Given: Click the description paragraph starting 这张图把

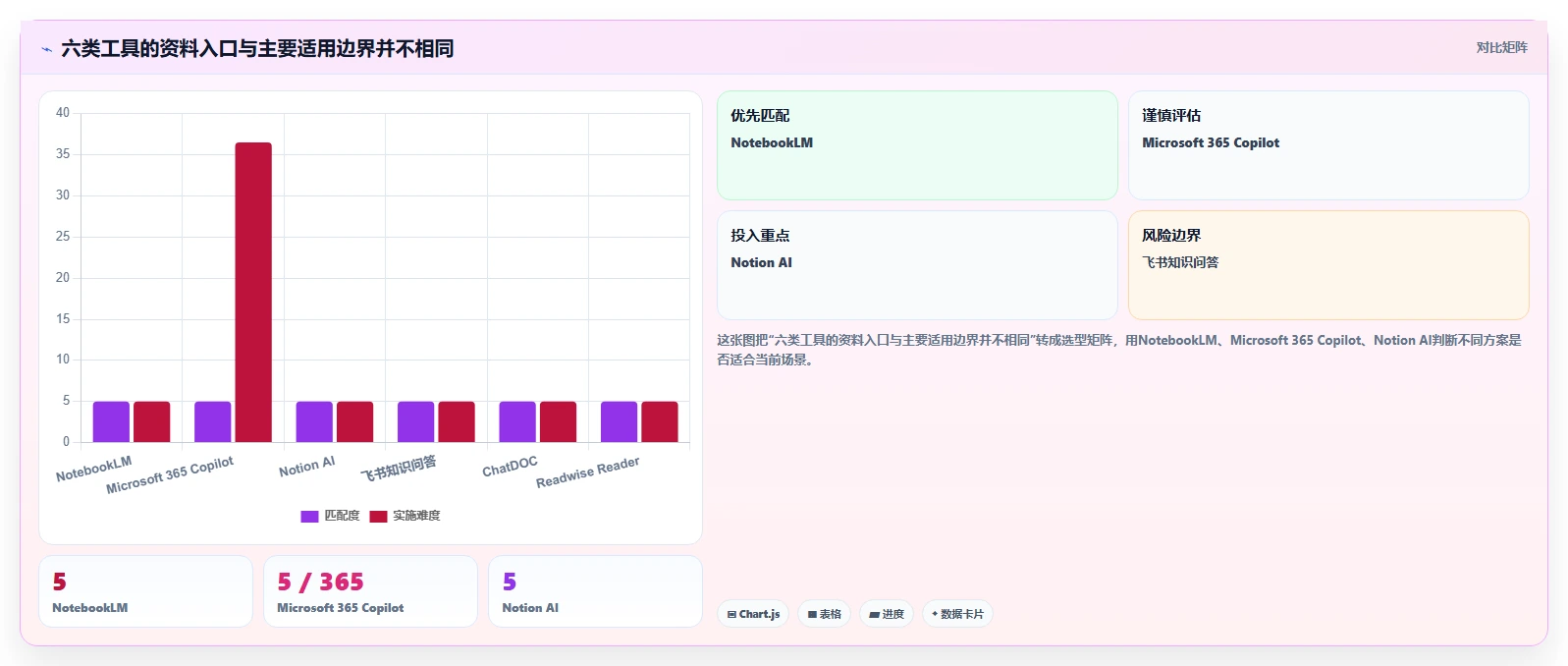Looking at the screenshot, I should pyautogui.click(x=1119, y=350).
